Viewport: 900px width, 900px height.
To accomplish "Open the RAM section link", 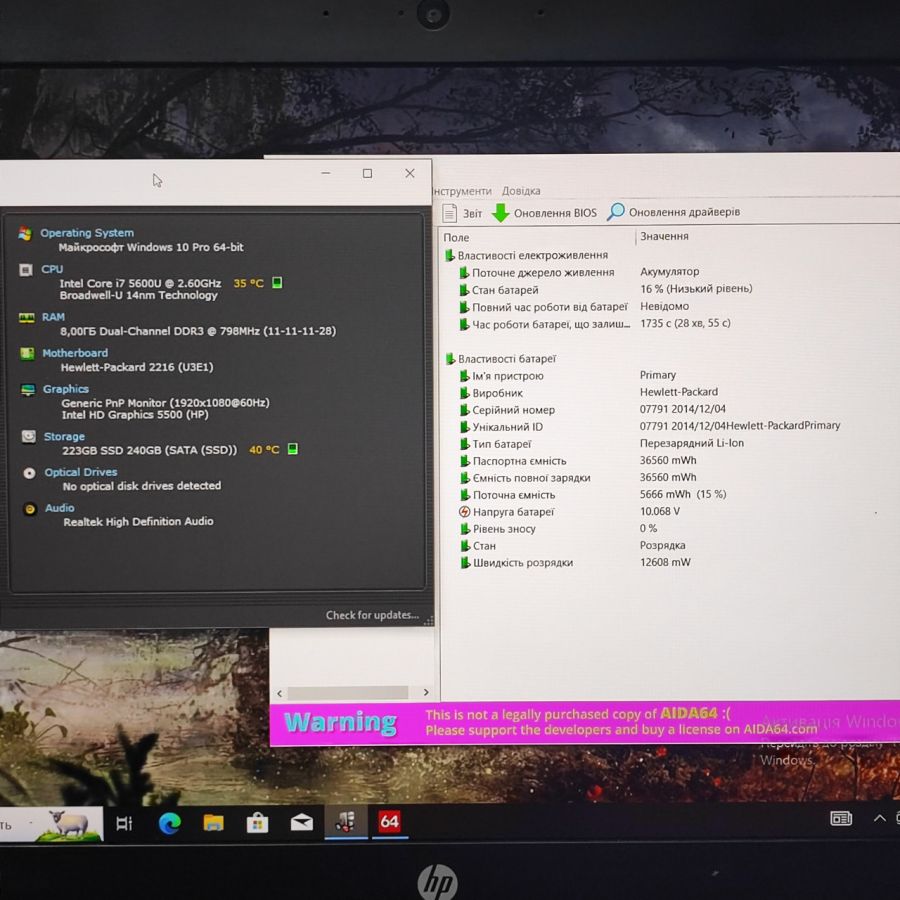I will point(53,317).
